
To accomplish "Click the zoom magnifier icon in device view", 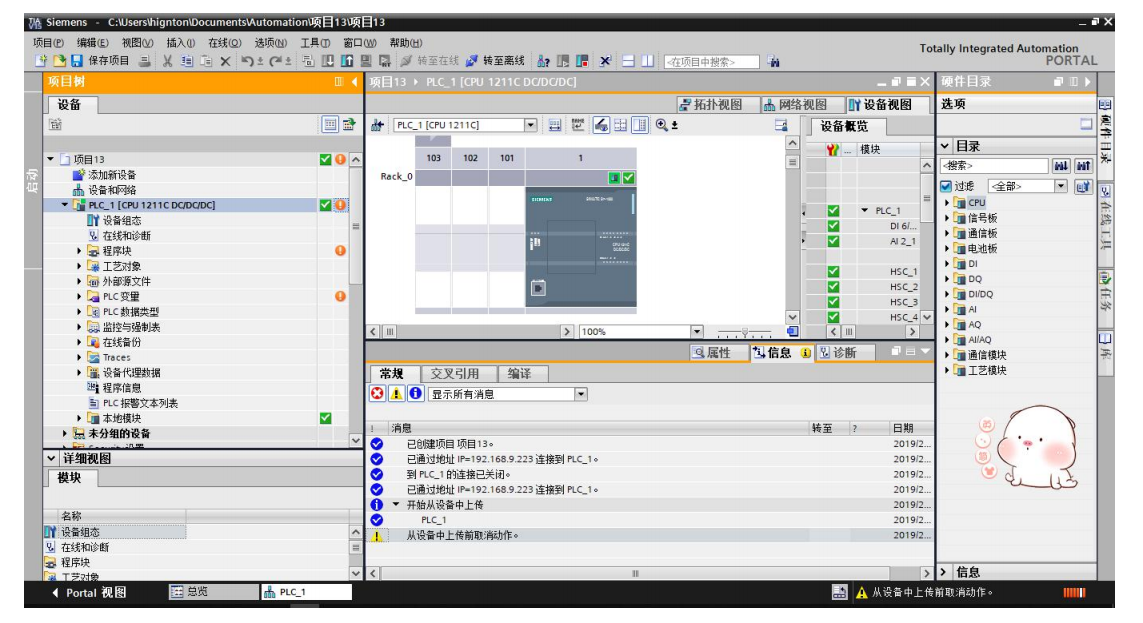I will 663,125.
